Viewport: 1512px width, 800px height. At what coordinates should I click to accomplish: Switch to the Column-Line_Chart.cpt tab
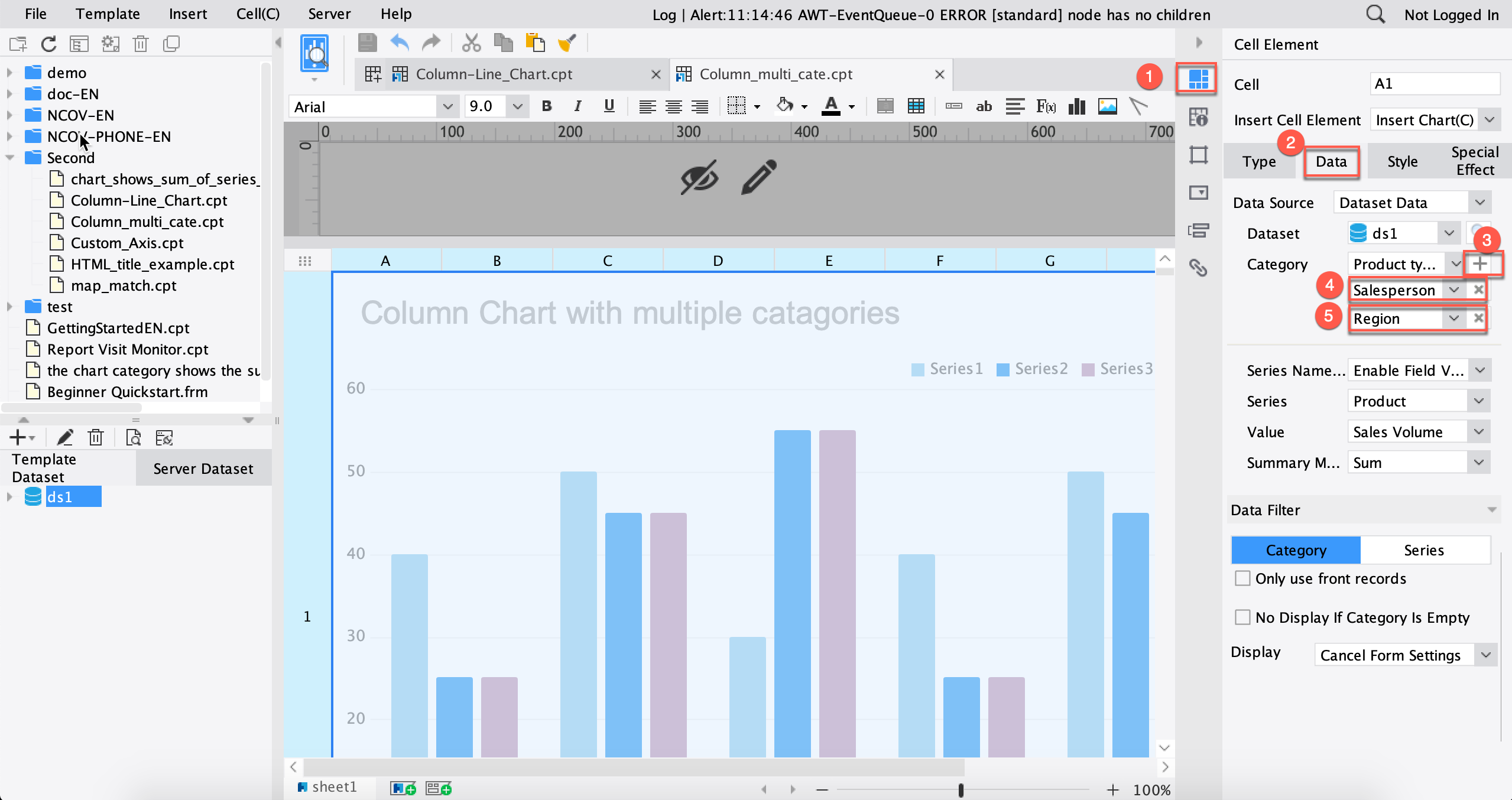coord(494,74)
